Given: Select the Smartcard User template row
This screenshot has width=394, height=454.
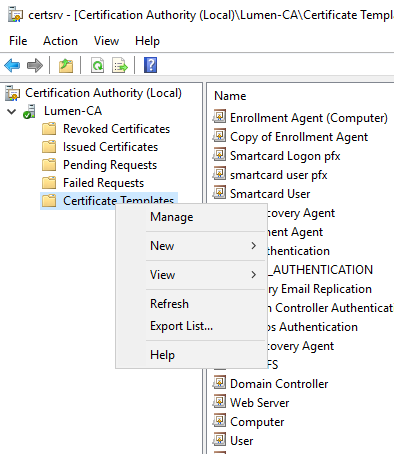Looking at the screenshot, I should pyautogui.click(x=270, y=194).
